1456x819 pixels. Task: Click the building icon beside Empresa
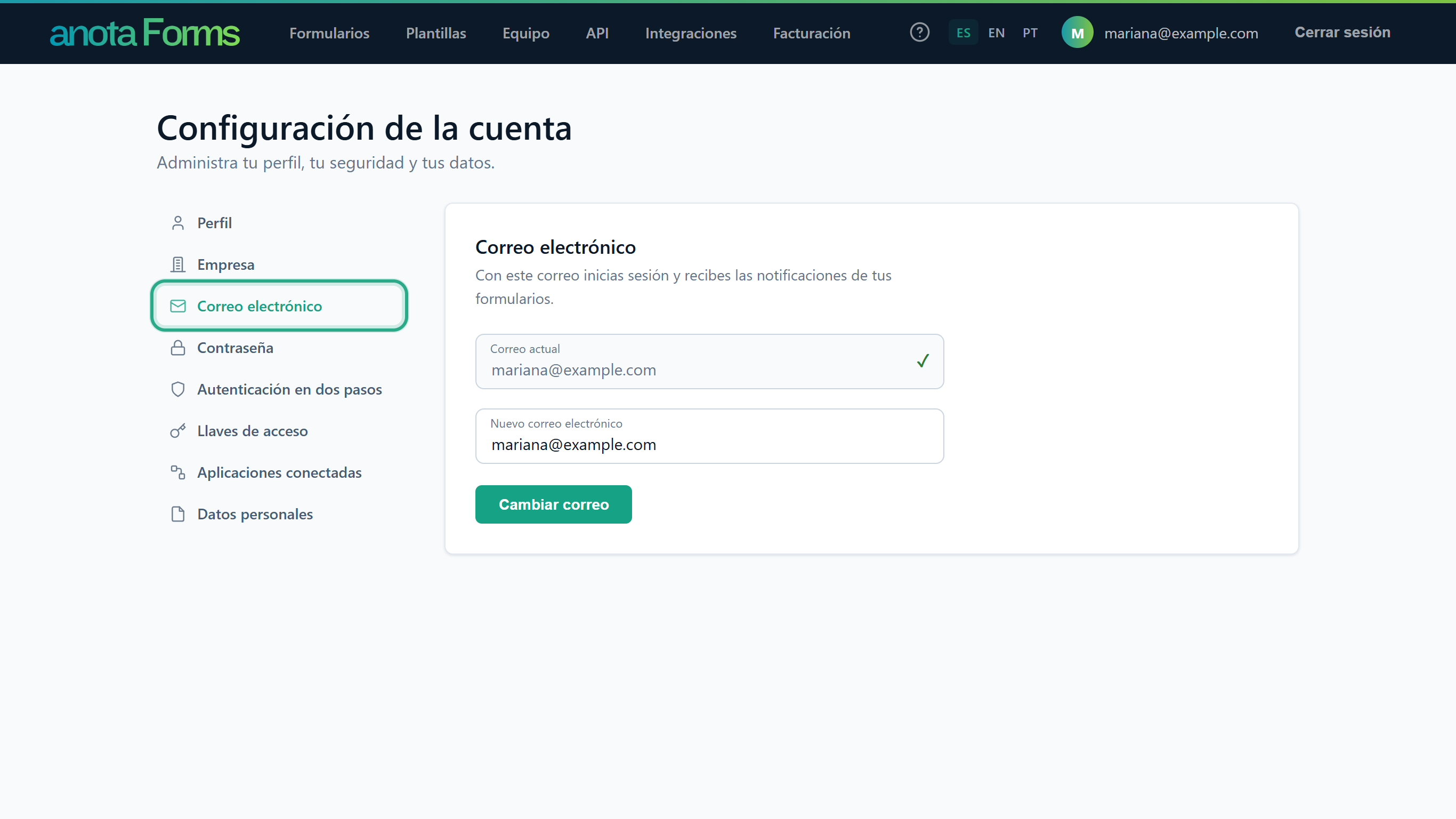177,264
